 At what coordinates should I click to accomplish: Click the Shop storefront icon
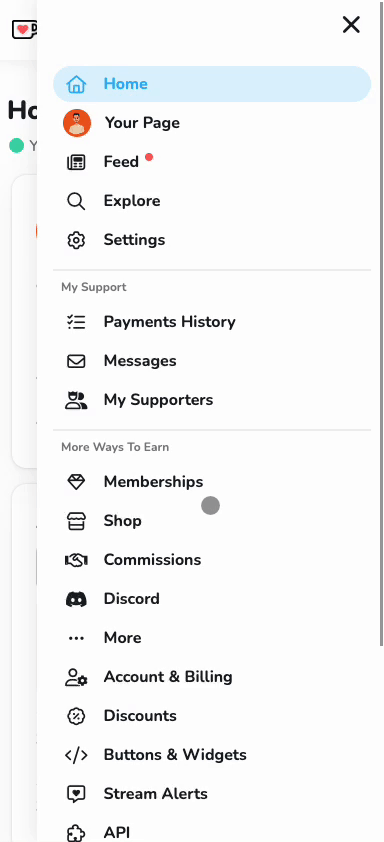point(76,521)
